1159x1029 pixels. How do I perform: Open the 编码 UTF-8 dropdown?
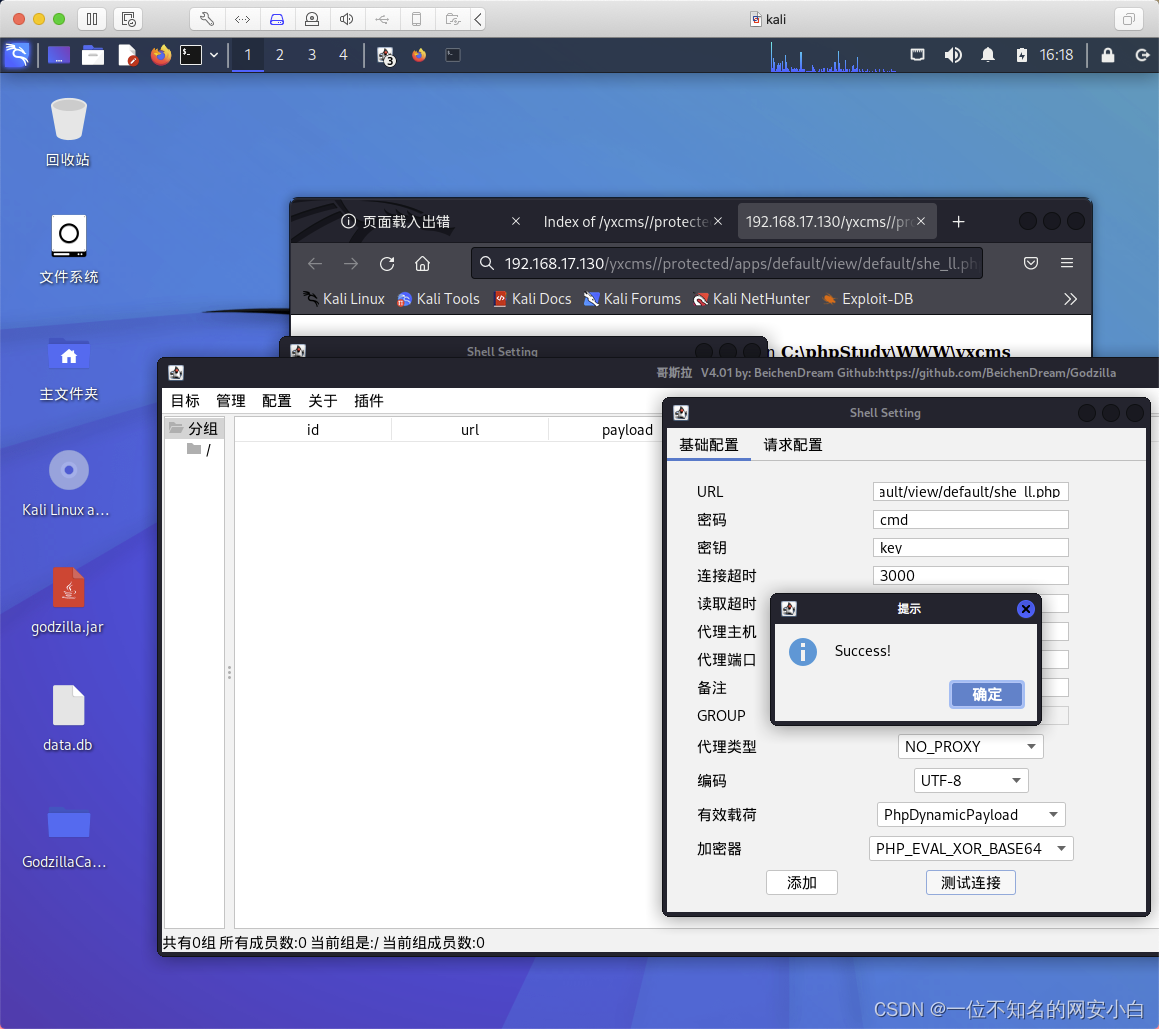[x=971, y=781]
